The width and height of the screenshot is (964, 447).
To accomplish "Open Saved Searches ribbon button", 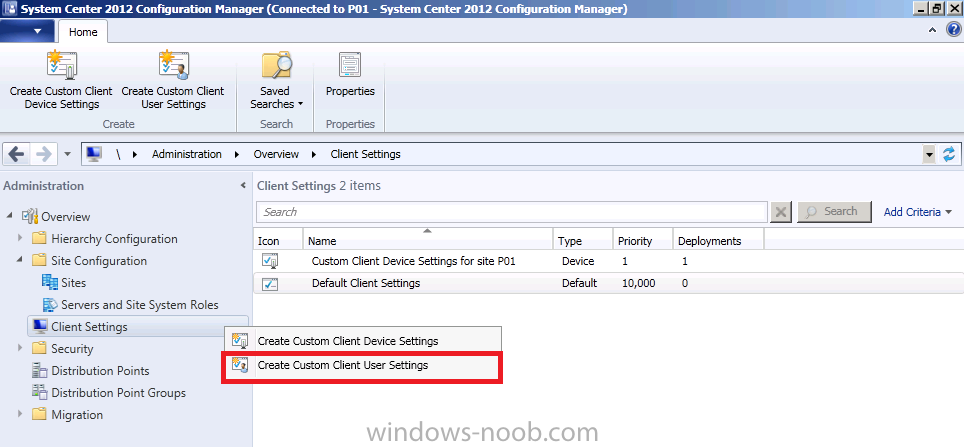I will pos(277,82).
